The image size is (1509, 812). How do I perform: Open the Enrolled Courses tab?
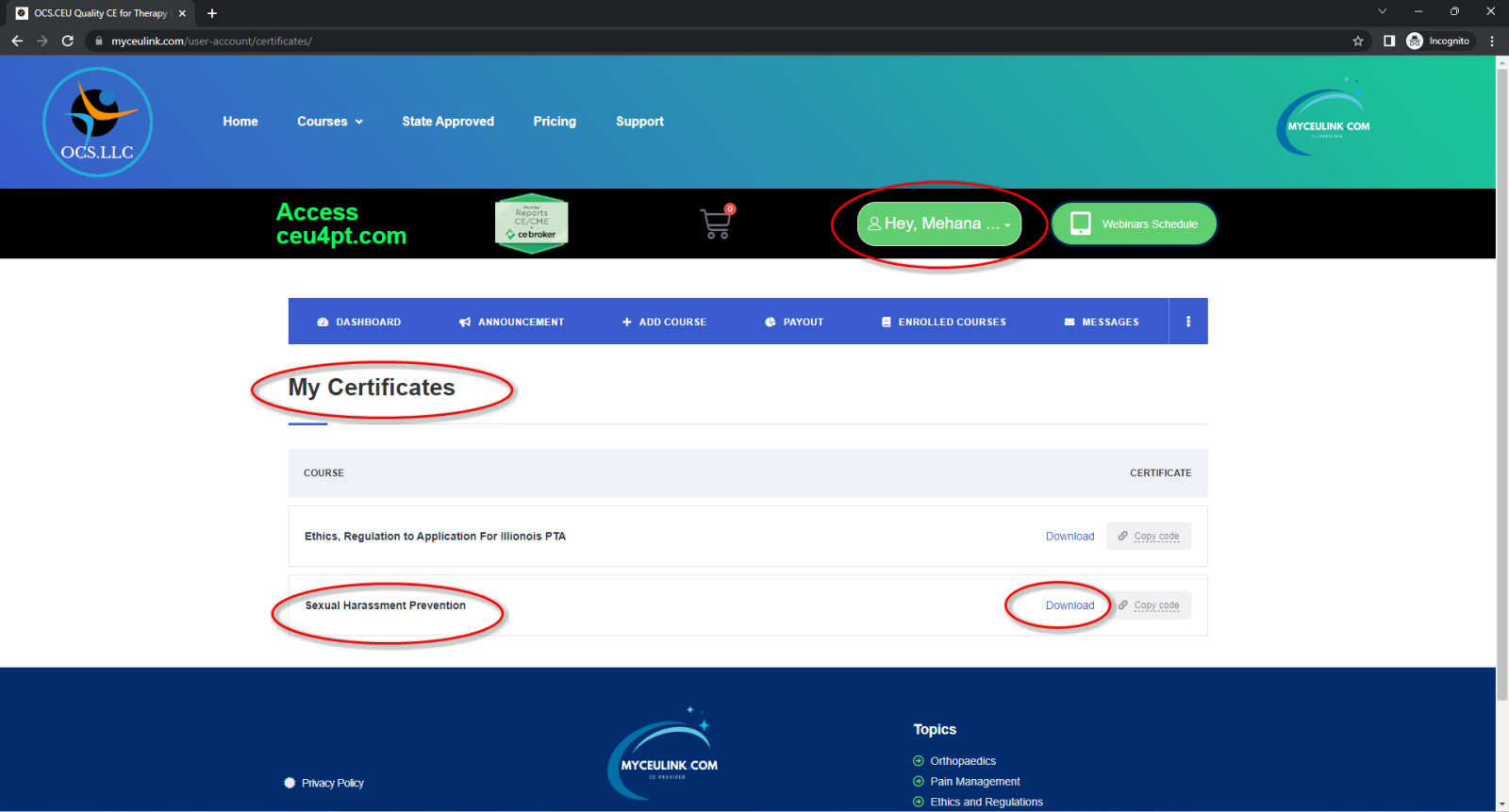(x=943, y=322)
